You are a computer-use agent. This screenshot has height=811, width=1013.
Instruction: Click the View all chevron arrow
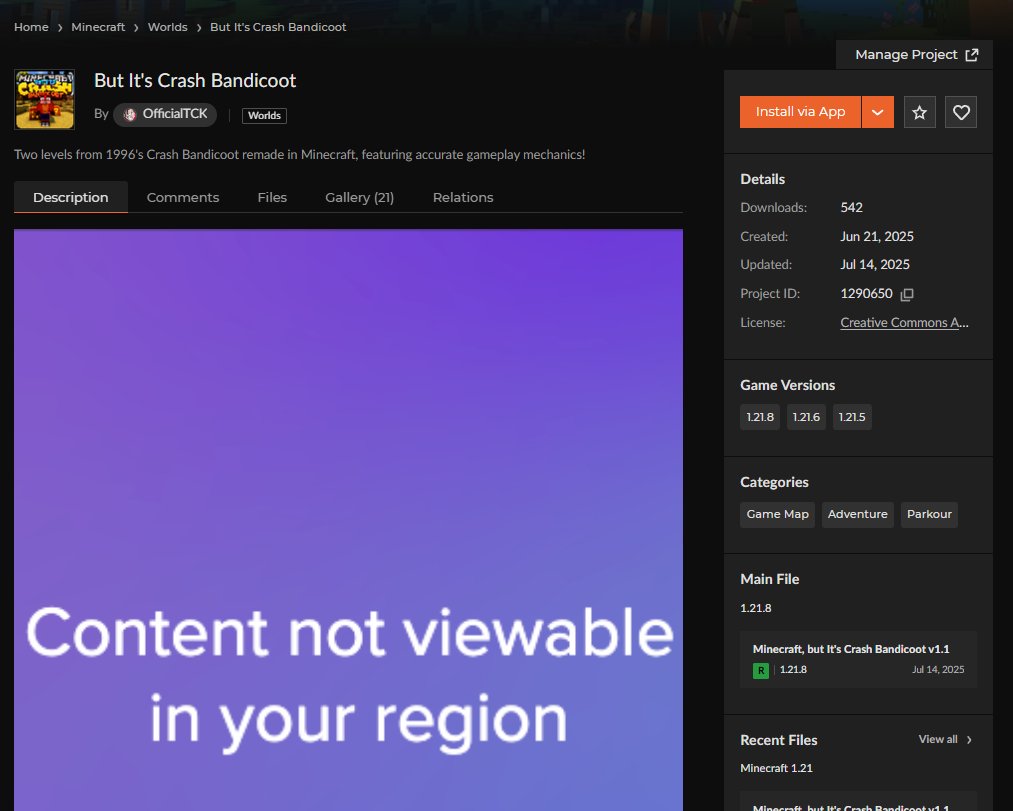(x=969, y=739)
